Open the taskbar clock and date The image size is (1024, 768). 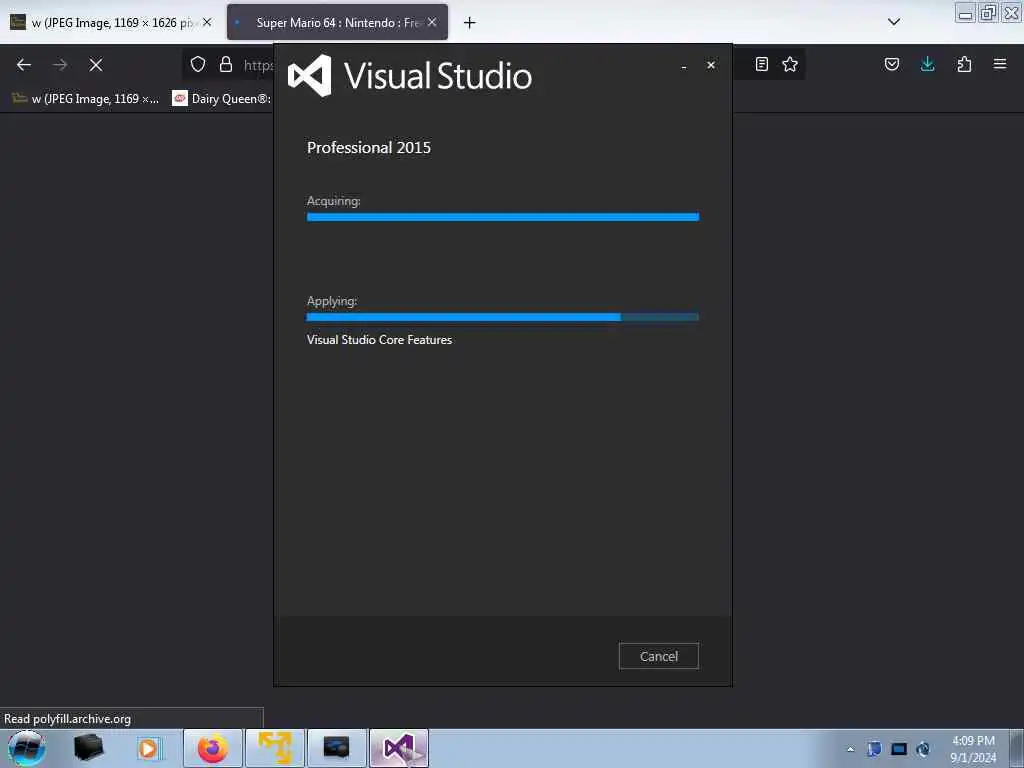tap(973, 749)
